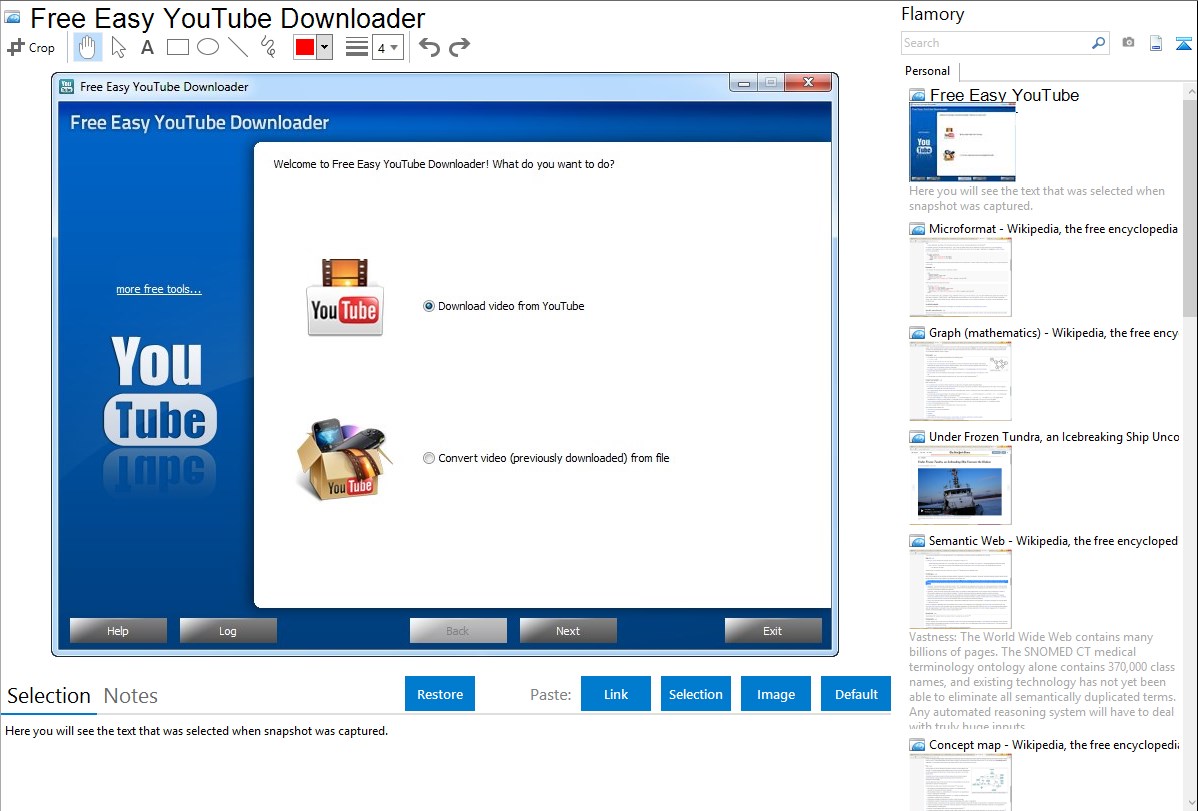Click the downloader window title bar icon
The image size is (1198, 811).
click(x=66, y=86)
